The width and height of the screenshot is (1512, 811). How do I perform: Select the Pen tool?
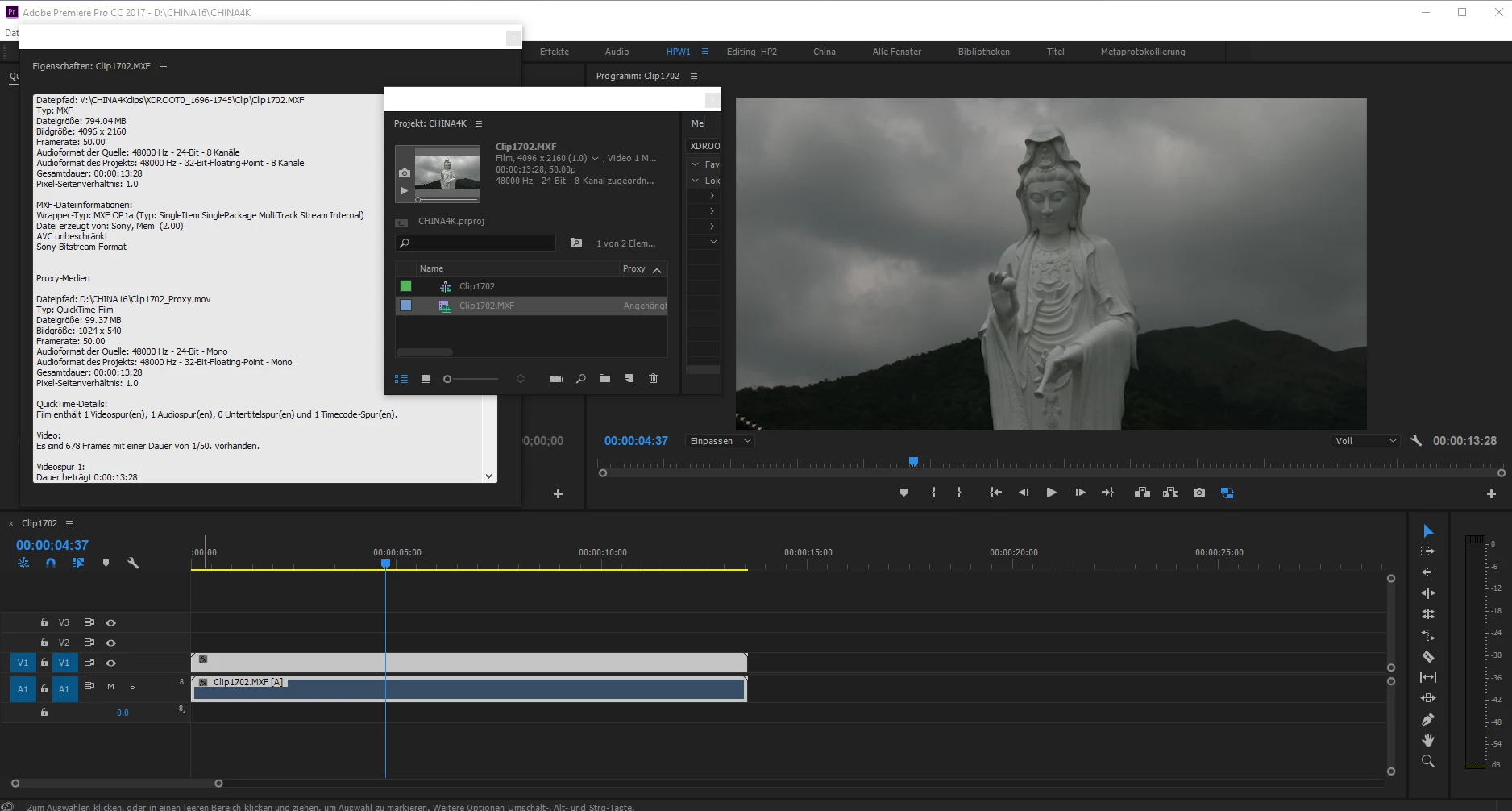pyautogui.click(x=1428, y=719)
